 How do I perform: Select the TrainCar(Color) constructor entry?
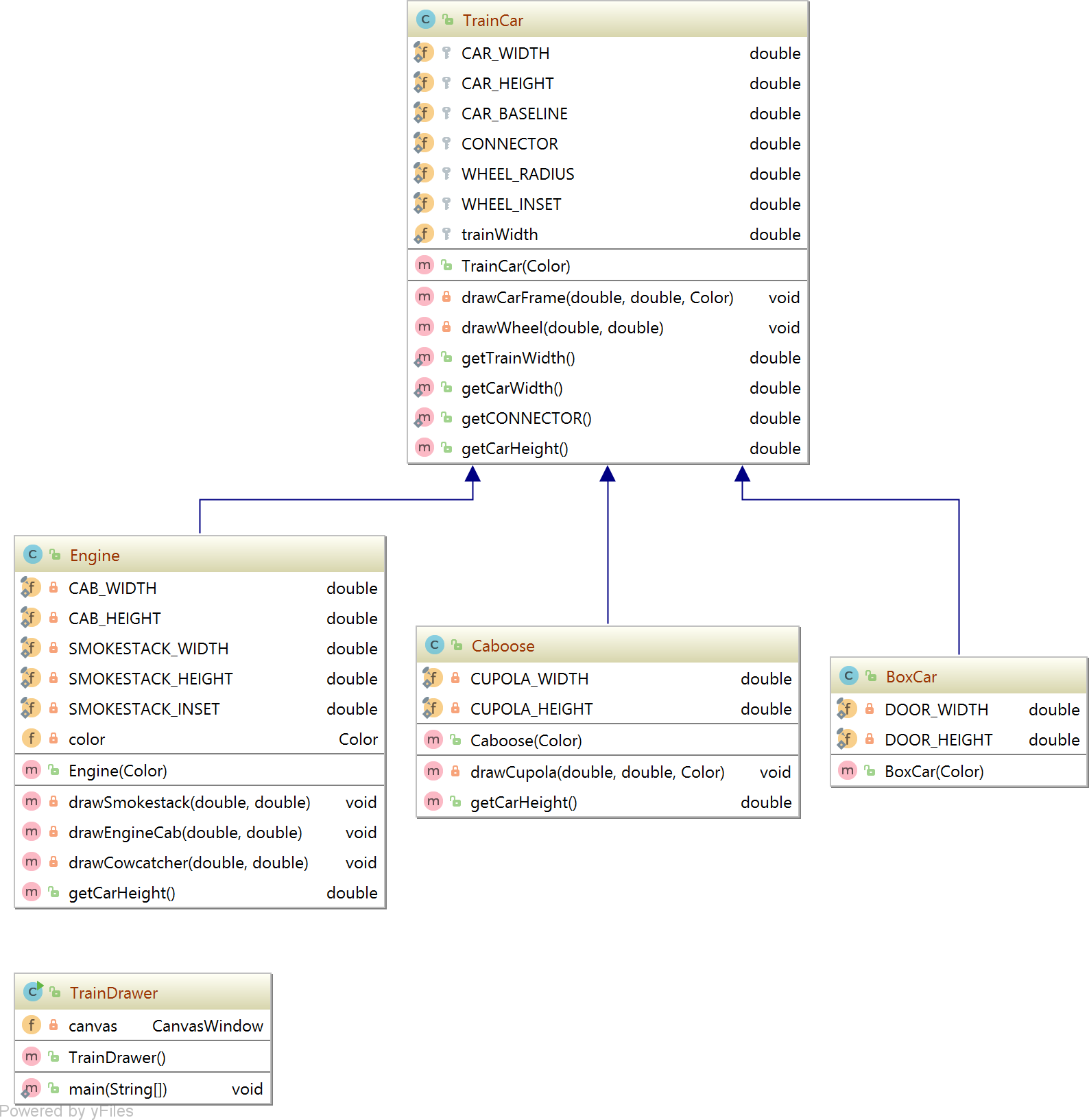point(516,265)
